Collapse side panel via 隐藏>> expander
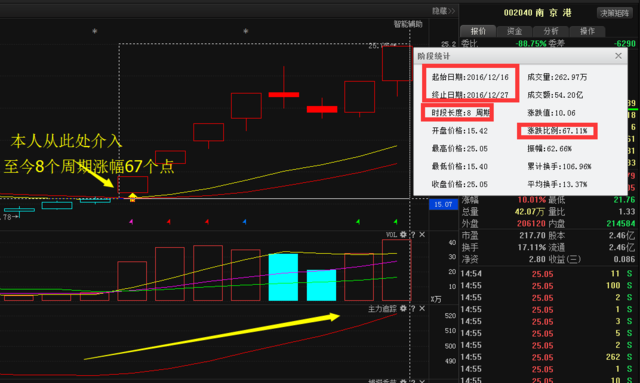This screenshot has width=640, height=383. pyautogui.click(x=443, y=11)
